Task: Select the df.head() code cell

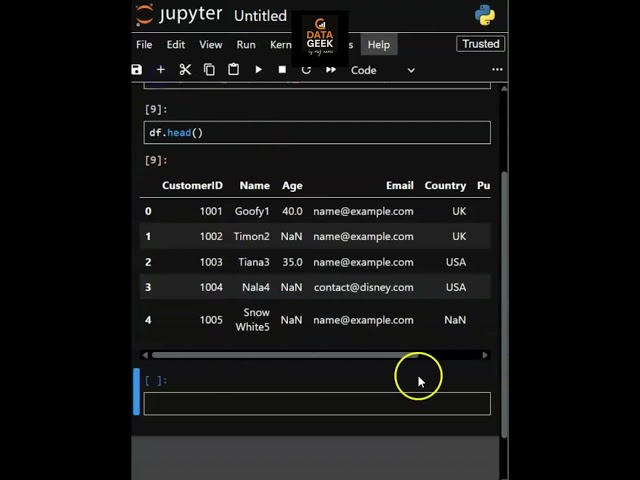Action: tap(317, 132)
